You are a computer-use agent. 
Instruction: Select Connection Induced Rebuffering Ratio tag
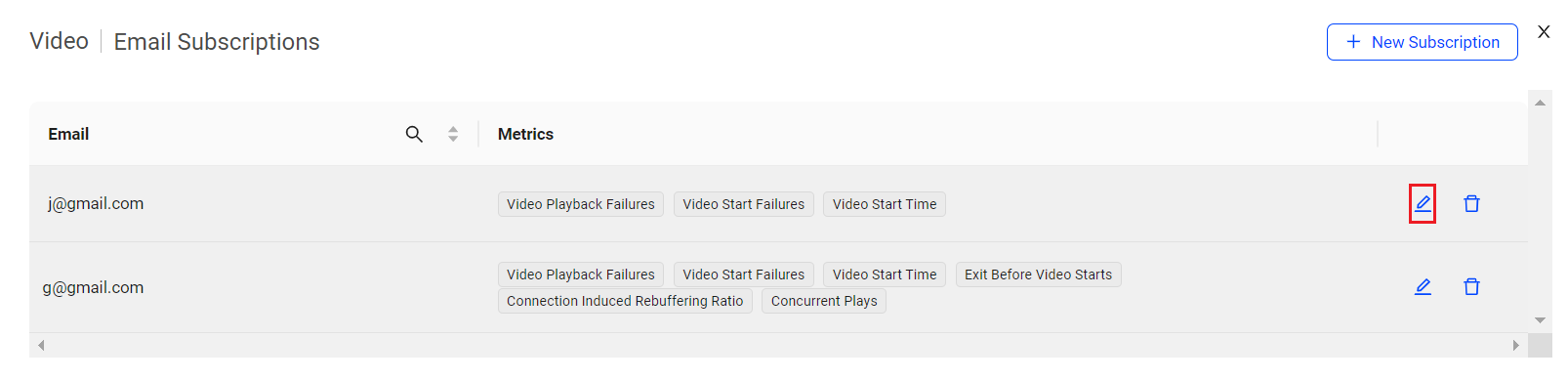pos(625,301)
